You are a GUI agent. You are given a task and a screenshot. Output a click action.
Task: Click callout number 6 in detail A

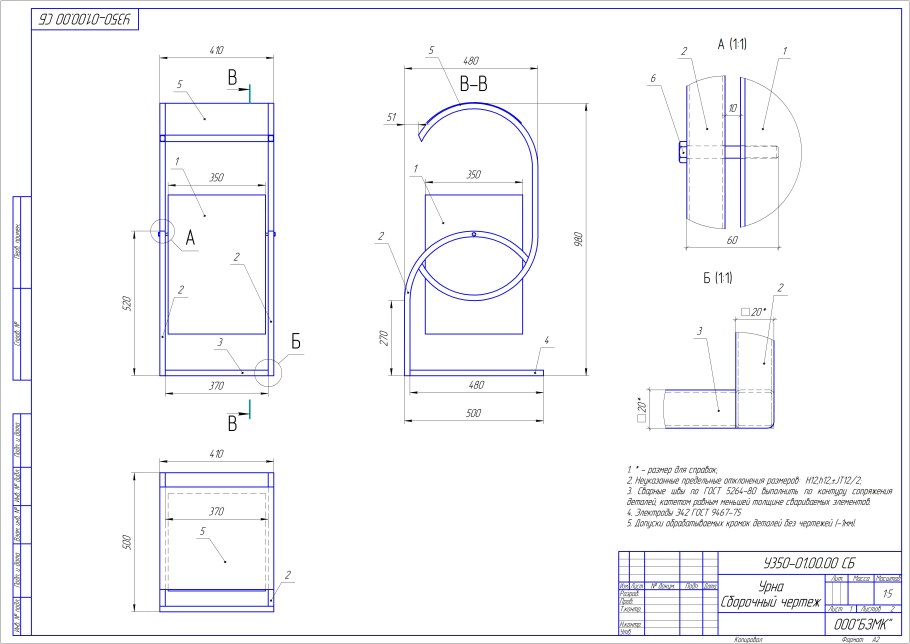[653, 78]
